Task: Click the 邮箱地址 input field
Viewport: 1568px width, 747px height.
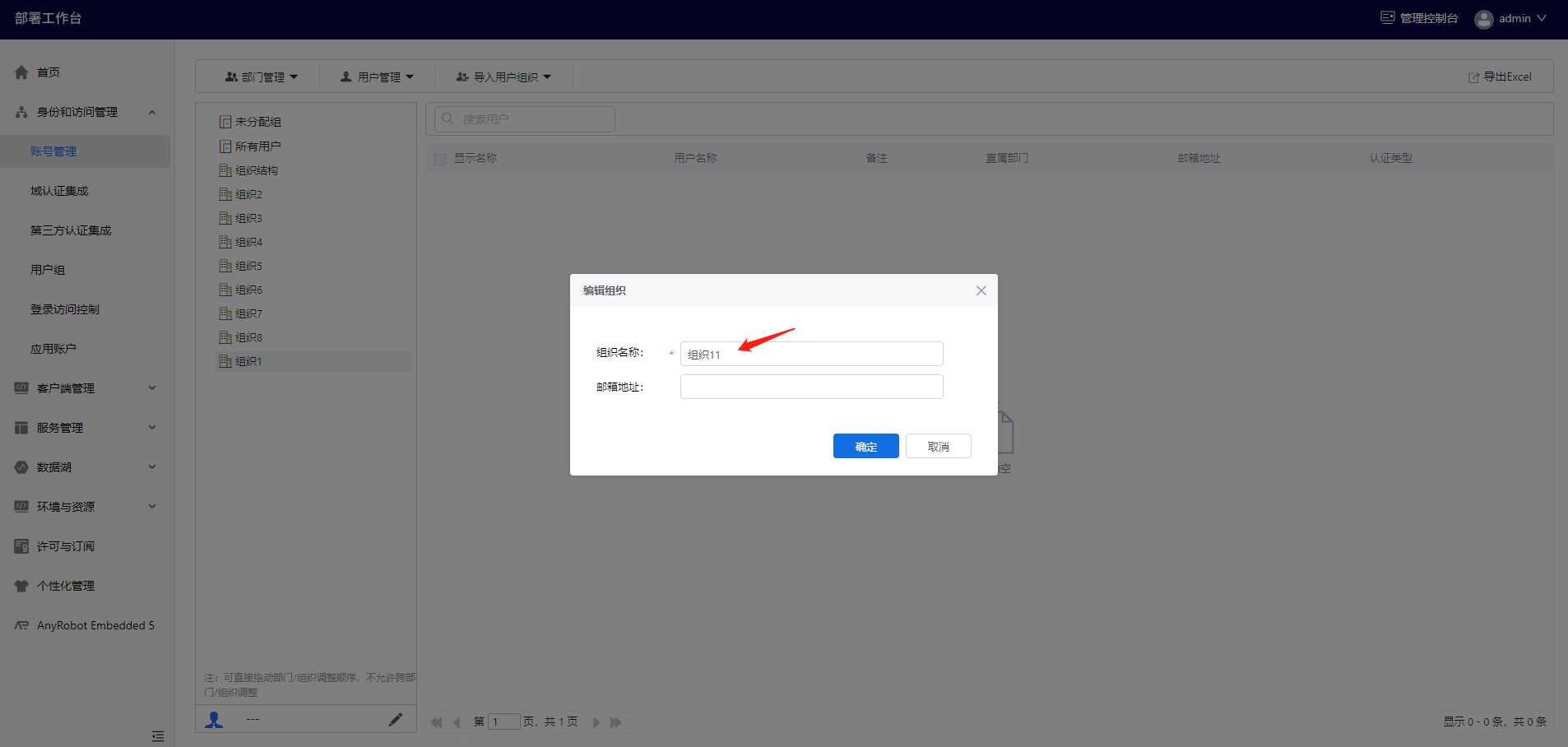Action: pos(811,387)
